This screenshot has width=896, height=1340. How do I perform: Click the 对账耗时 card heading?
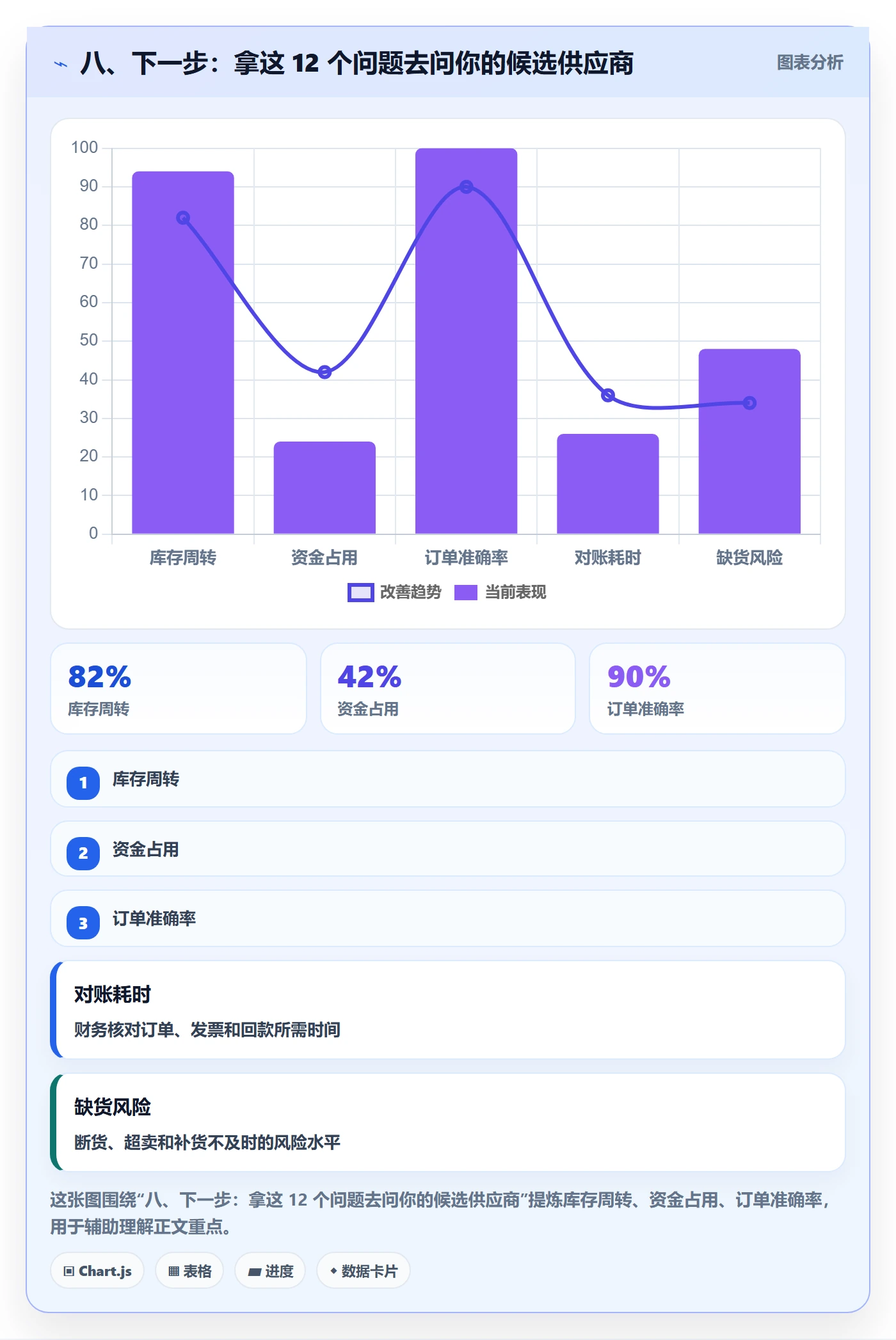pos(113,994)
